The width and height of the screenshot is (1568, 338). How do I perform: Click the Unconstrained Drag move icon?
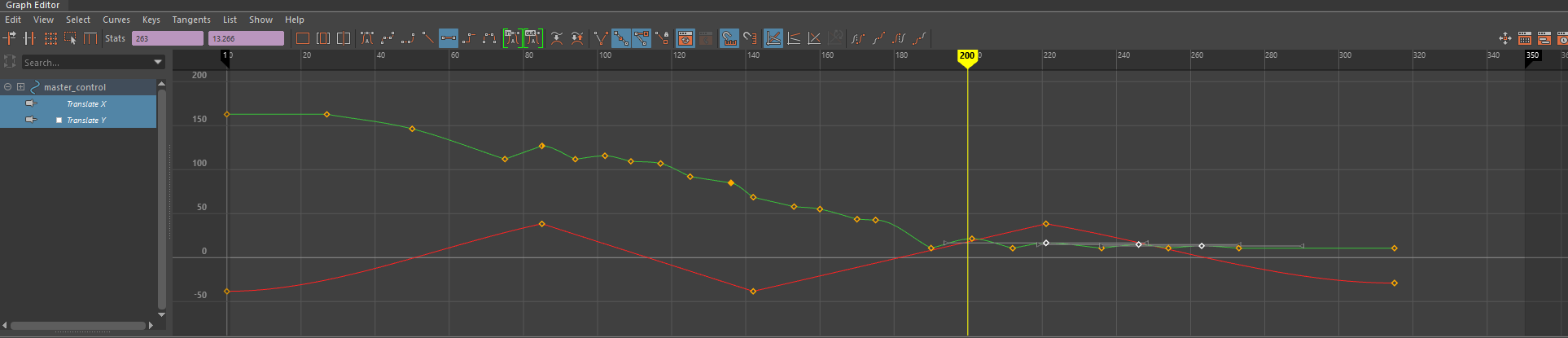(x=1504, y=38)
